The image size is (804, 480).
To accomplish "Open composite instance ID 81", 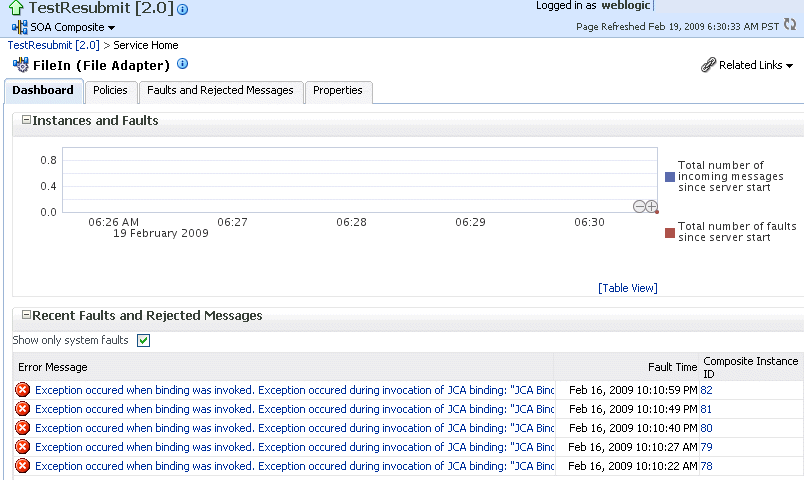I will 706,409.
